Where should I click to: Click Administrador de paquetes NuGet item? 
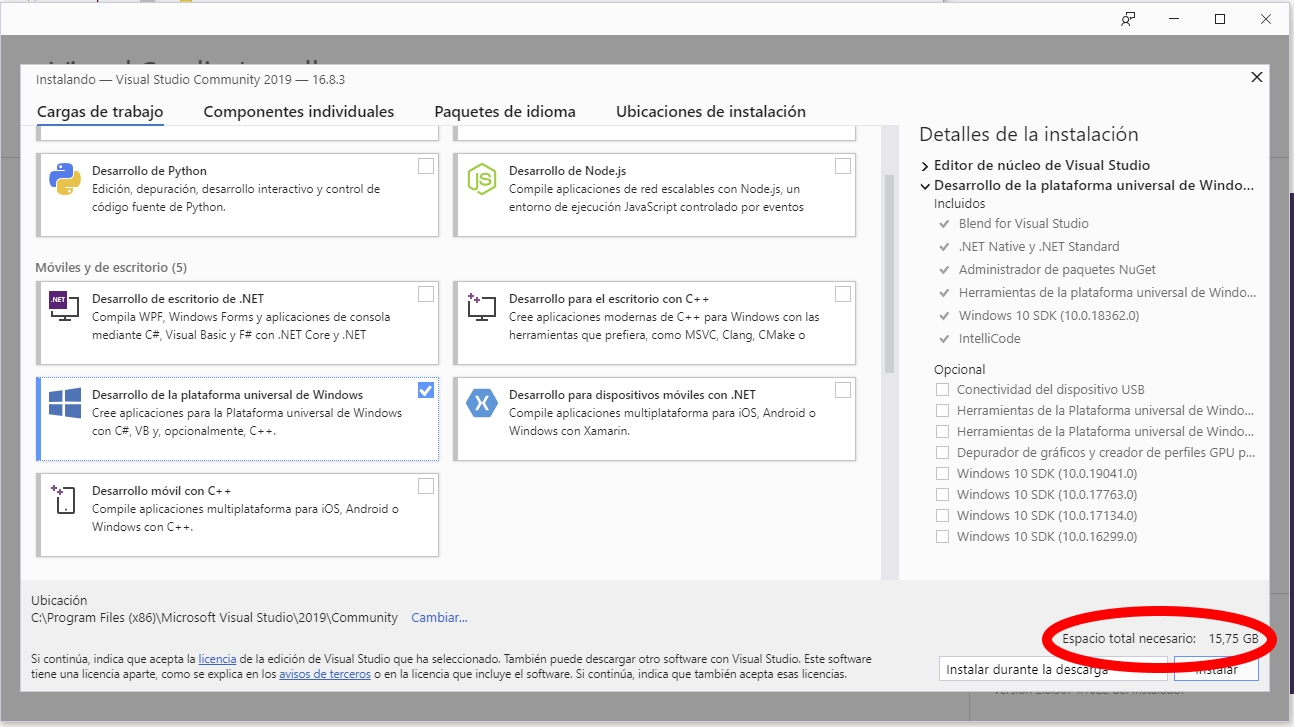point(1058,270)
